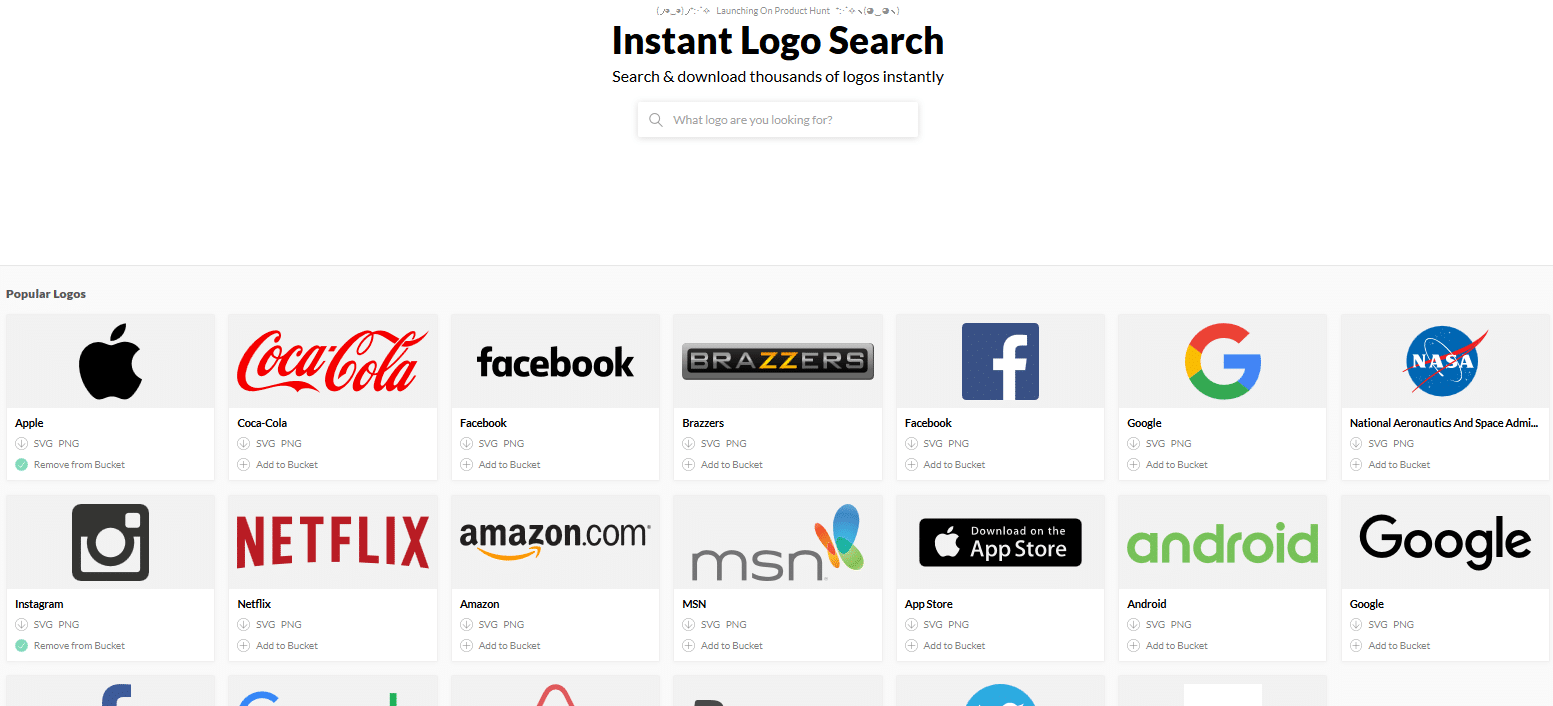Select the Netflix logo thumbnail
This screenshot has height=706, width=1553.
pos(333,542)
